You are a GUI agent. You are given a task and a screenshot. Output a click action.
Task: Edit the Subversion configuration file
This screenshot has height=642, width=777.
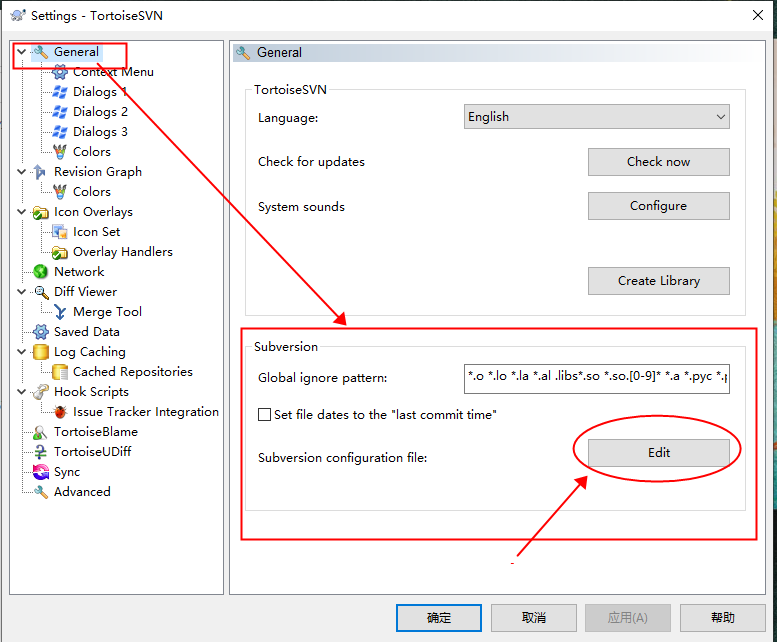(659, 453)
